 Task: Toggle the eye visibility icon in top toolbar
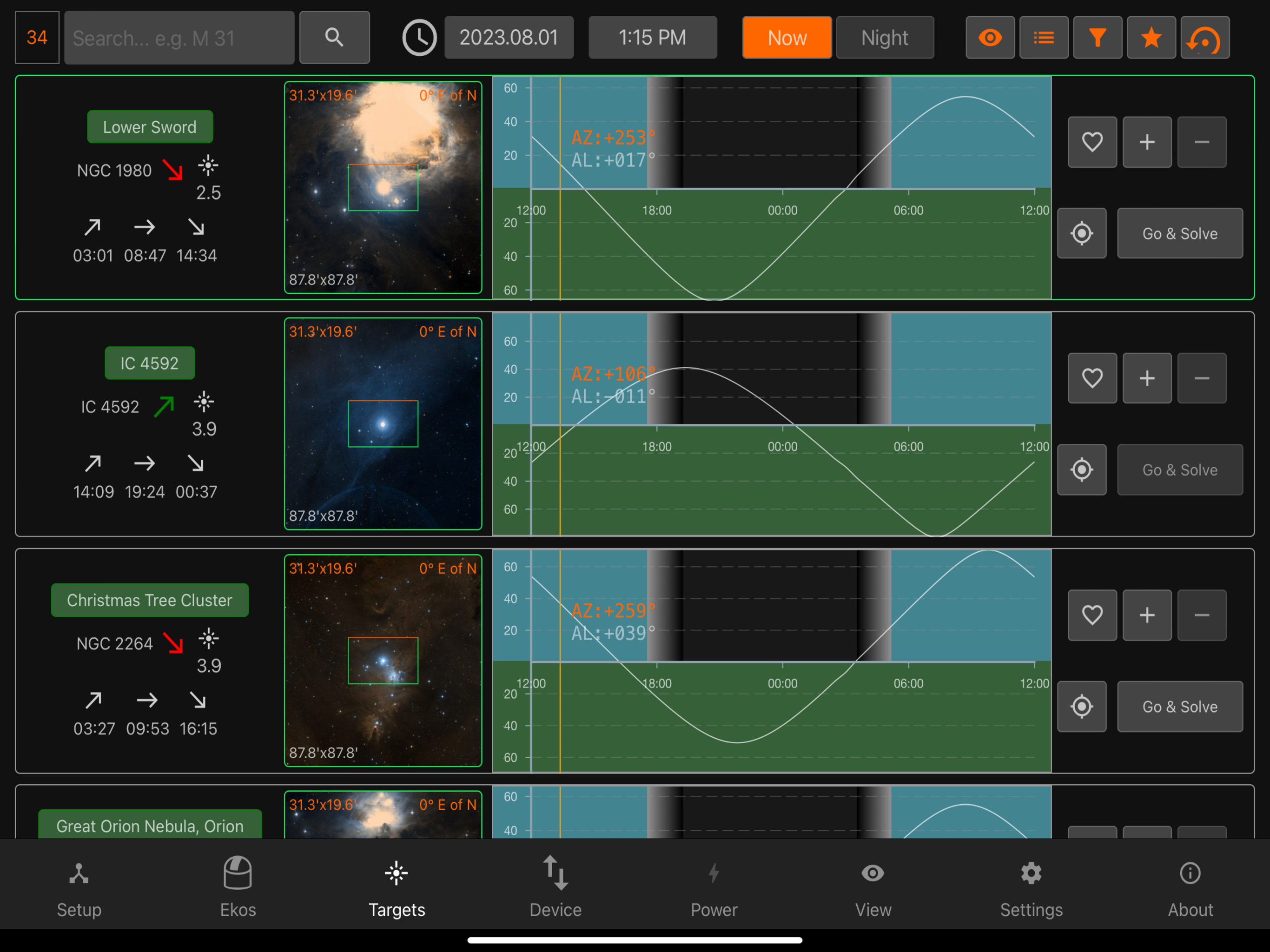[x=990, y=38]
